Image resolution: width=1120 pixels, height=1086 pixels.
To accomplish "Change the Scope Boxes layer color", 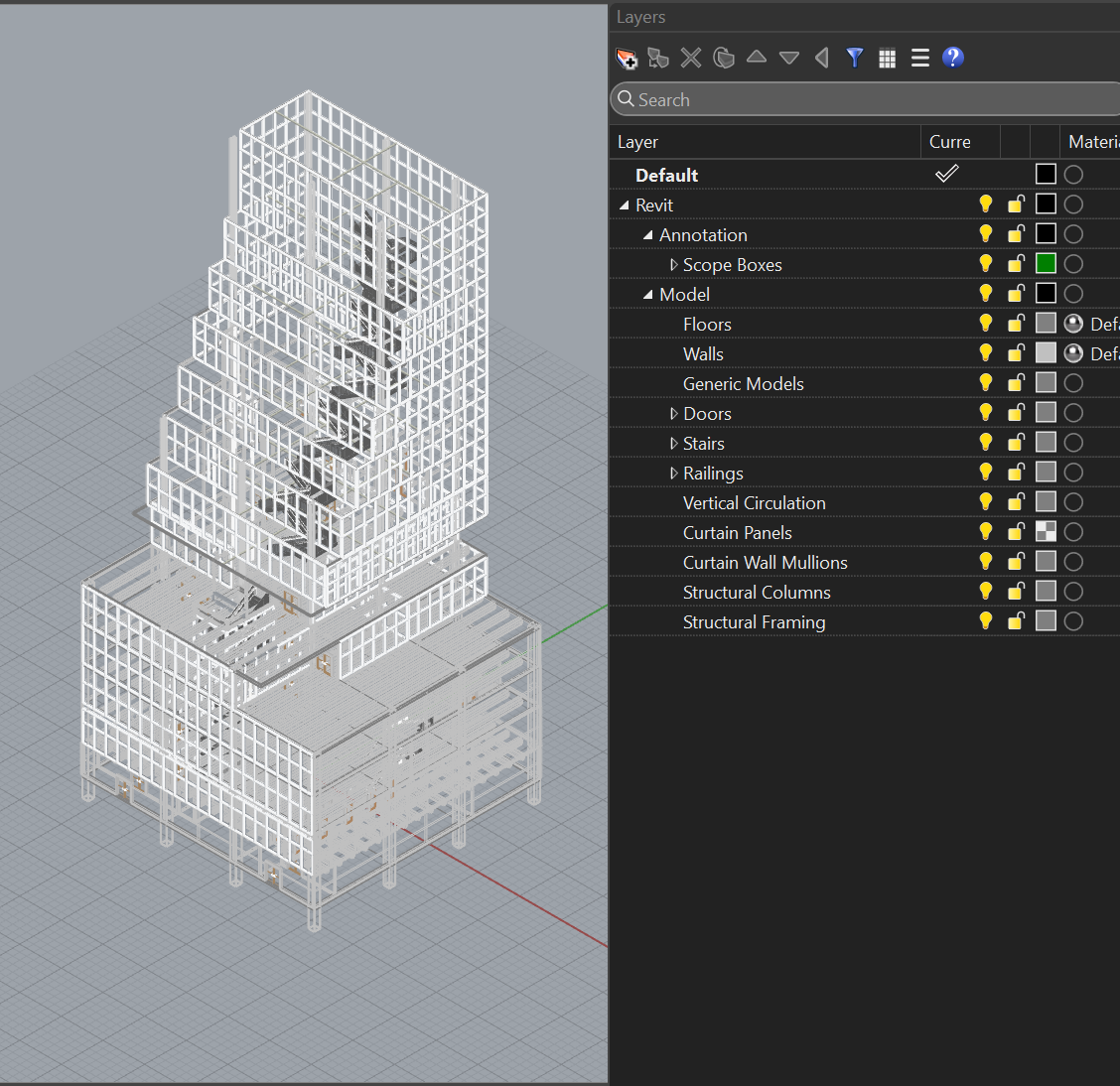I will click(1045, 263).
